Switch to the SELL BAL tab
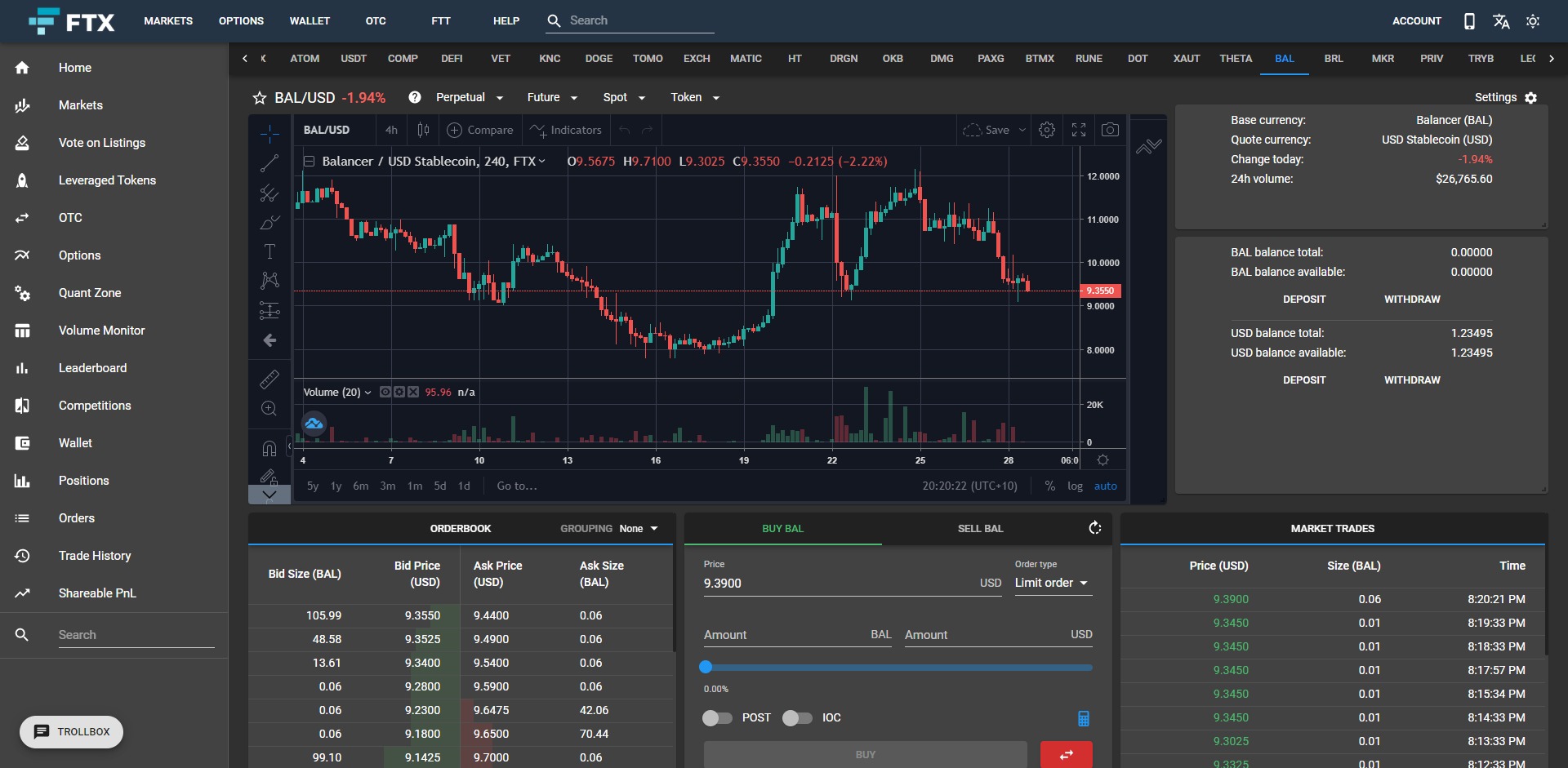 [x=979, y=528]
